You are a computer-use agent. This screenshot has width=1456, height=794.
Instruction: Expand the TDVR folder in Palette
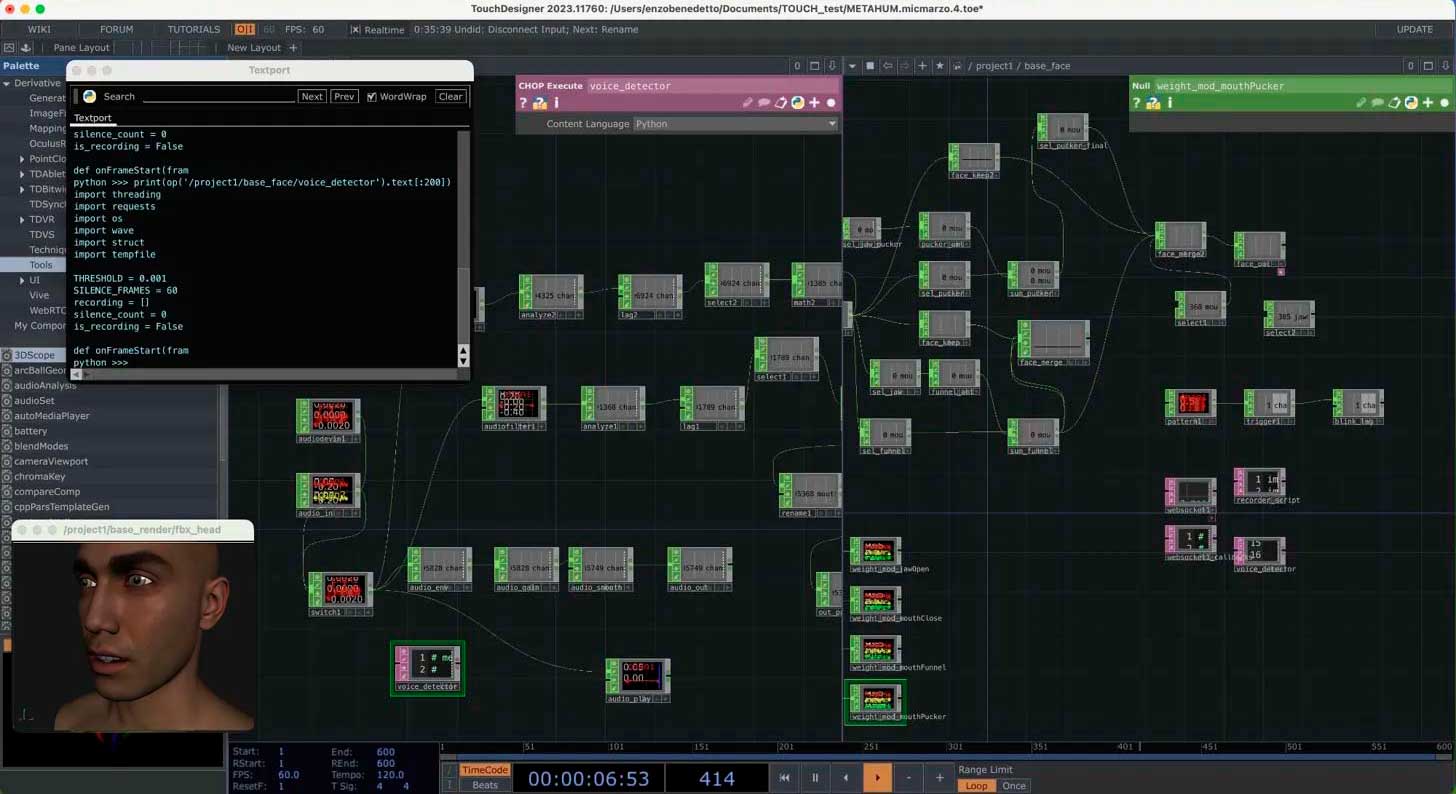(22, 220)
